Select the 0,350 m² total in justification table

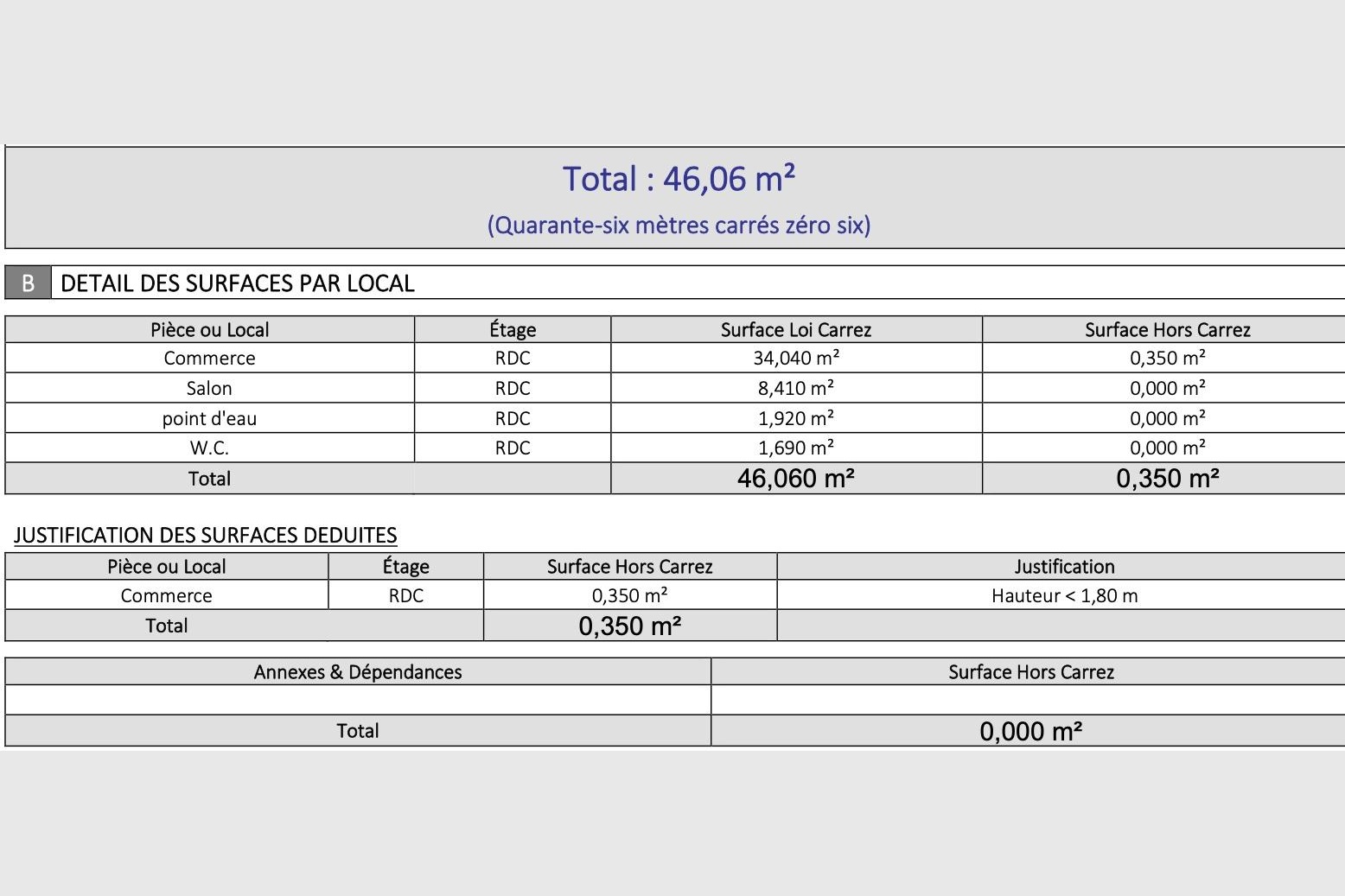(x=630, y=626)
